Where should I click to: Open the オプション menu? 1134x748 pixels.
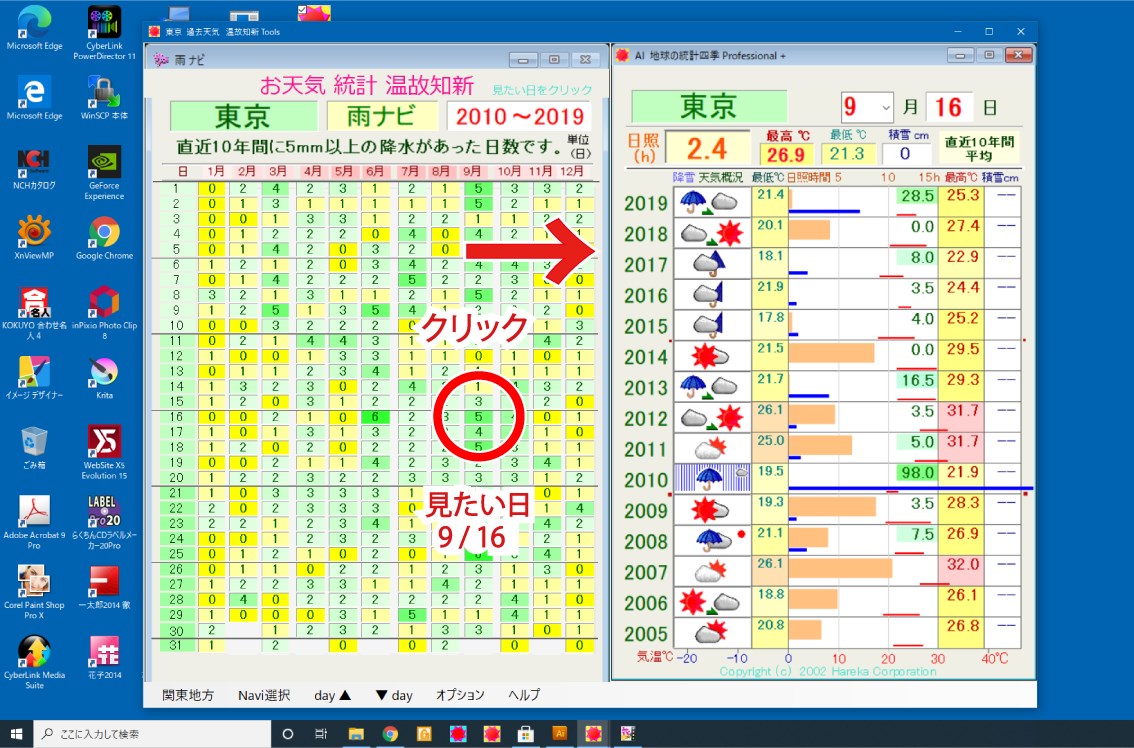click(460, 694)
